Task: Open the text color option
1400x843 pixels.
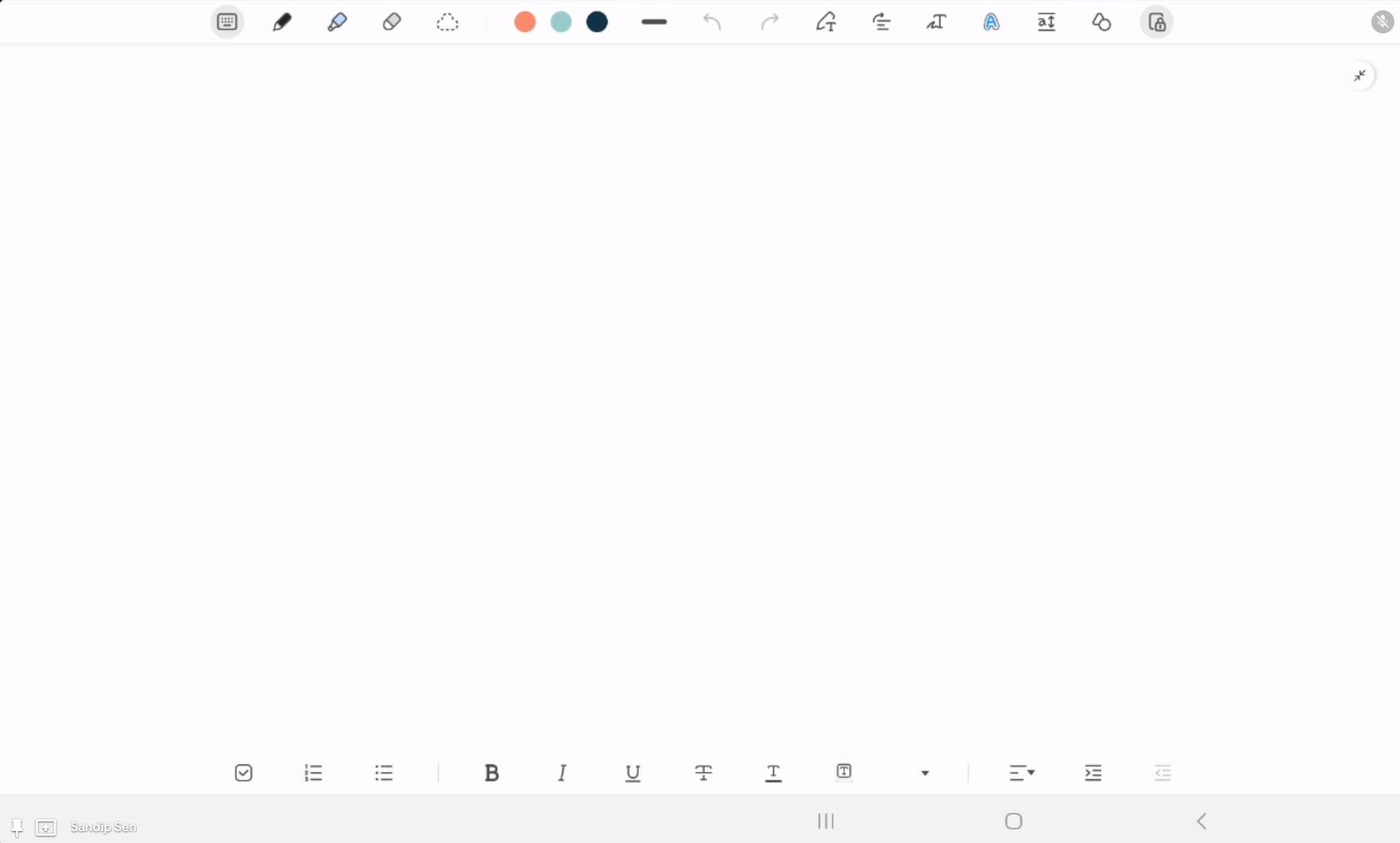Action: pos(773,773)
